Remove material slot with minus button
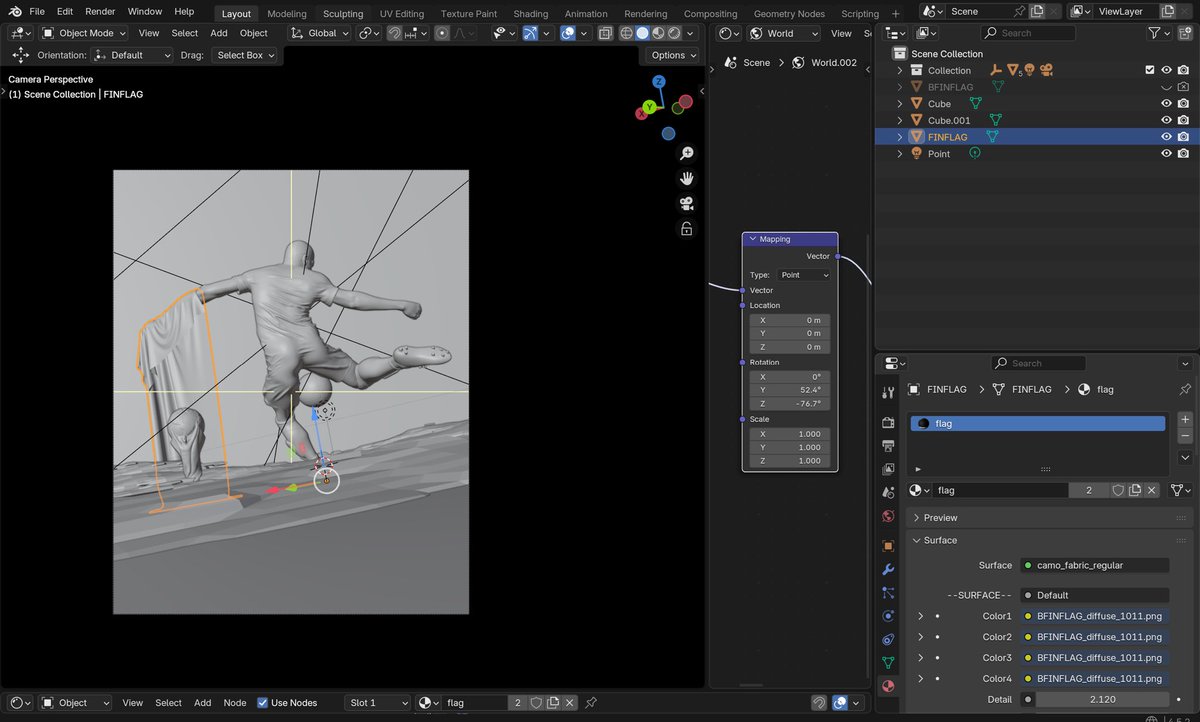 point(1185,436)
